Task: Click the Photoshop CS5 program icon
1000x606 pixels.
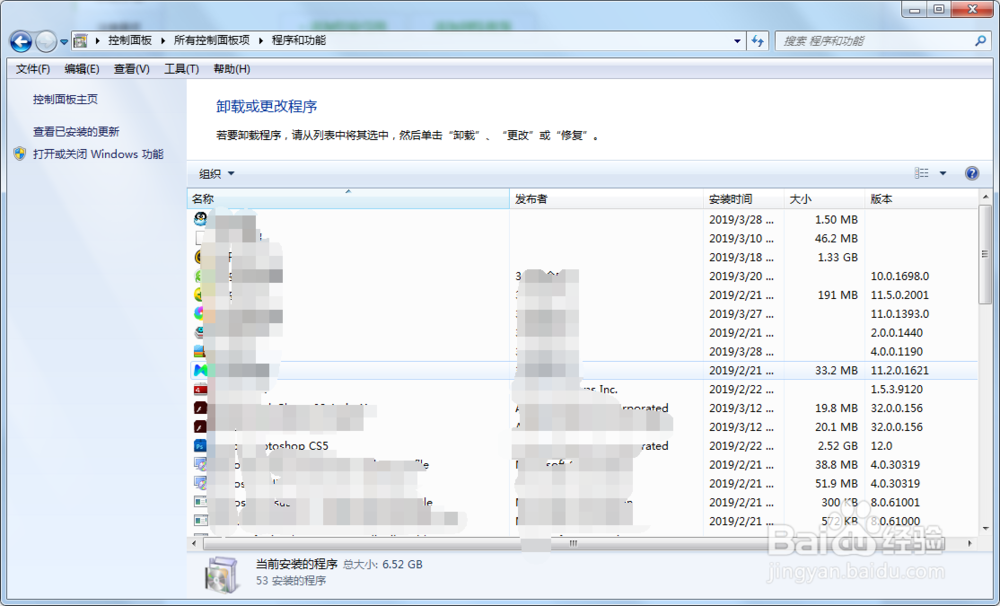Action: pyautogui.click(x=201, y=446)
